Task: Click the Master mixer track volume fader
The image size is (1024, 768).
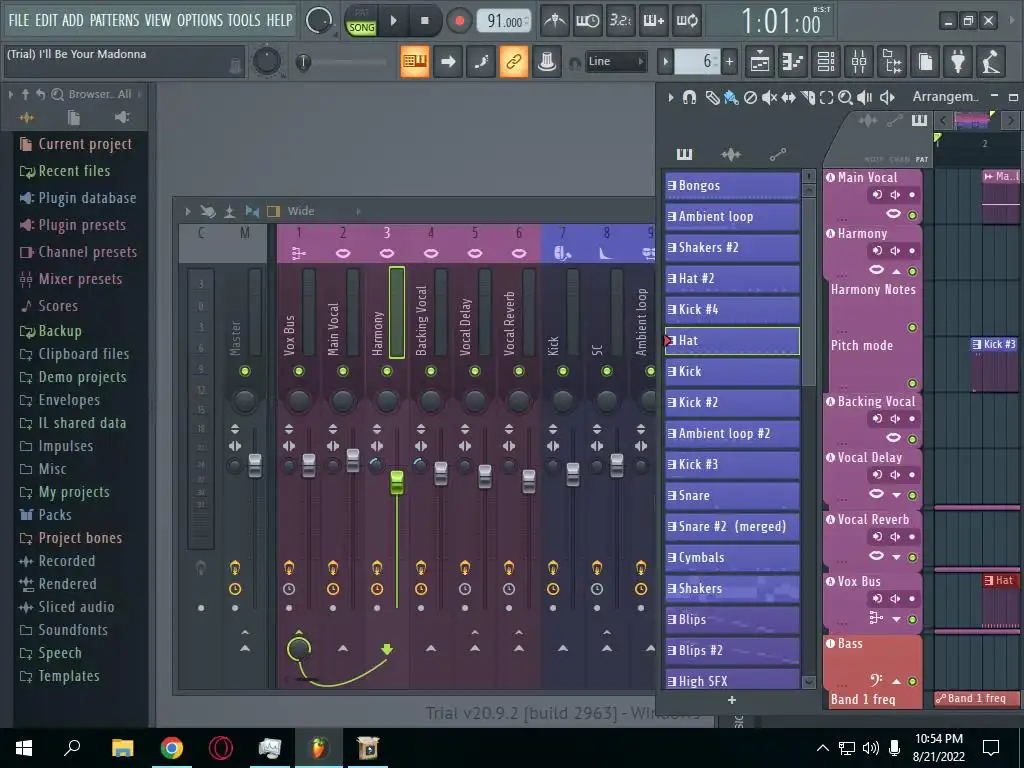Action: point(255,466)
